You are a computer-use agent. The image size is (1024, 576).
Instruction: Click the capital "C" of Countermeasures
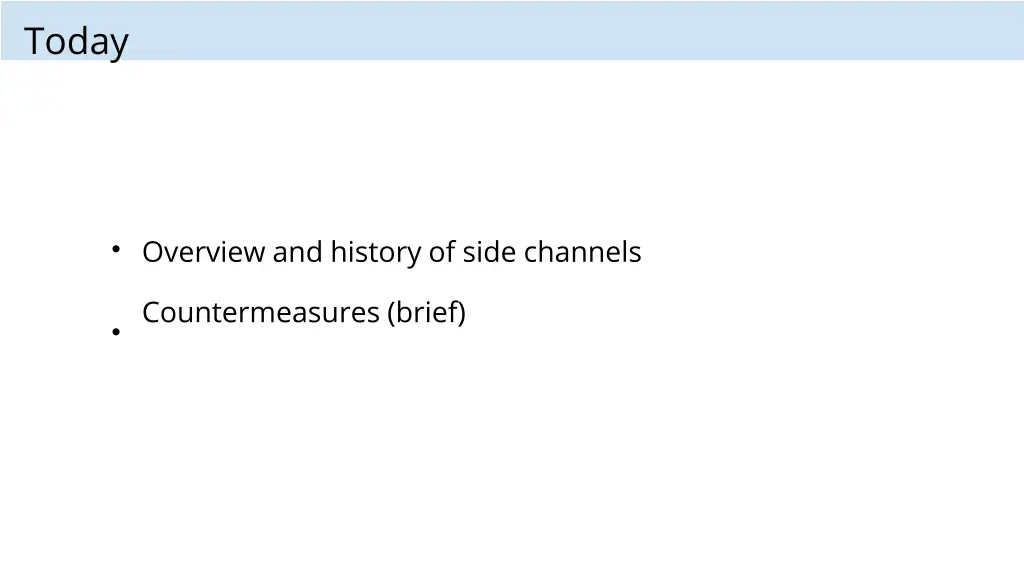(x=152, y=313)
